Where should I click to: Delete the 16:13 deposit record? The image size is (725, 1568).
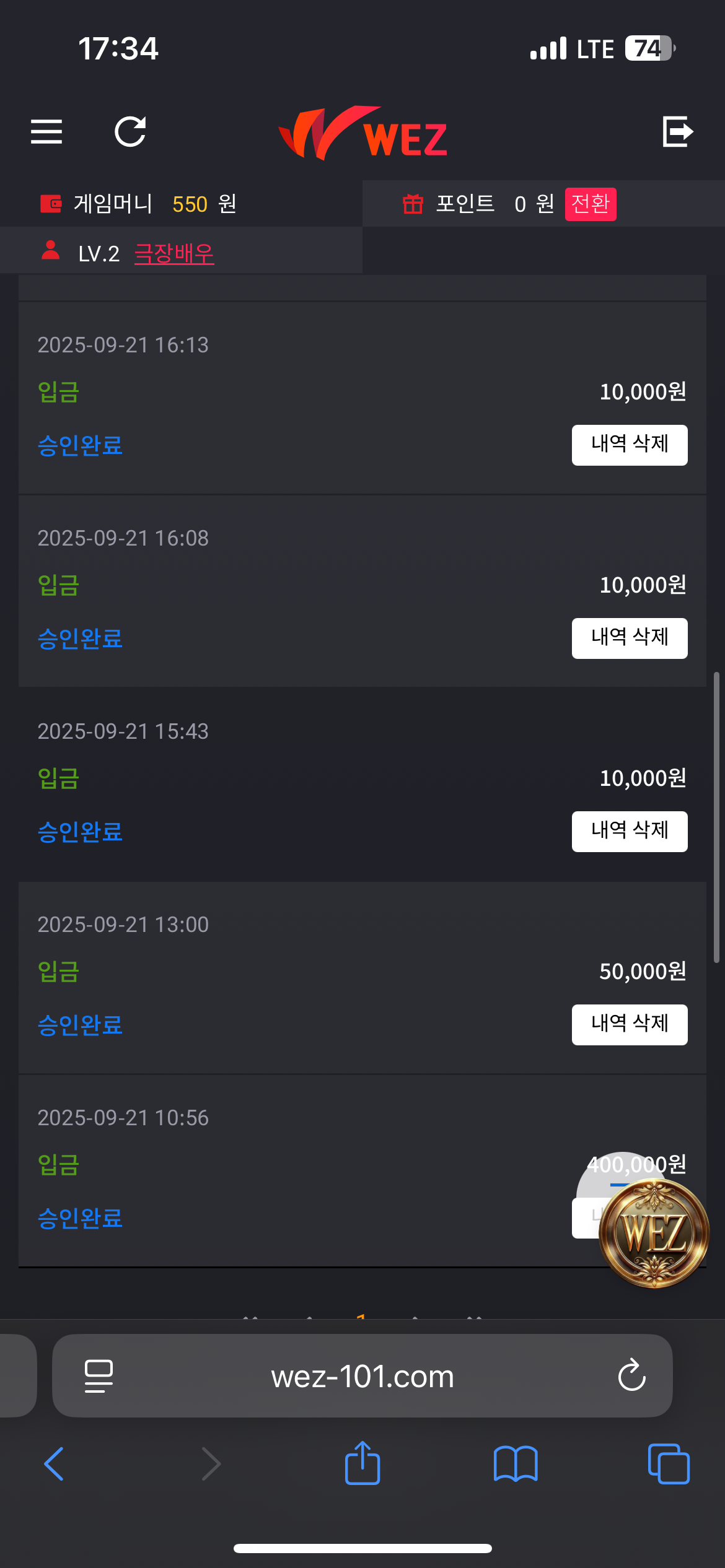[x=630, y=445]
